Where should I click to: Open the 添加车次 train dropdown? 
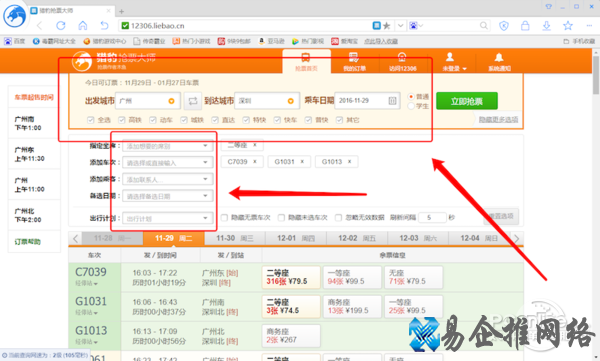coord(168,163)
